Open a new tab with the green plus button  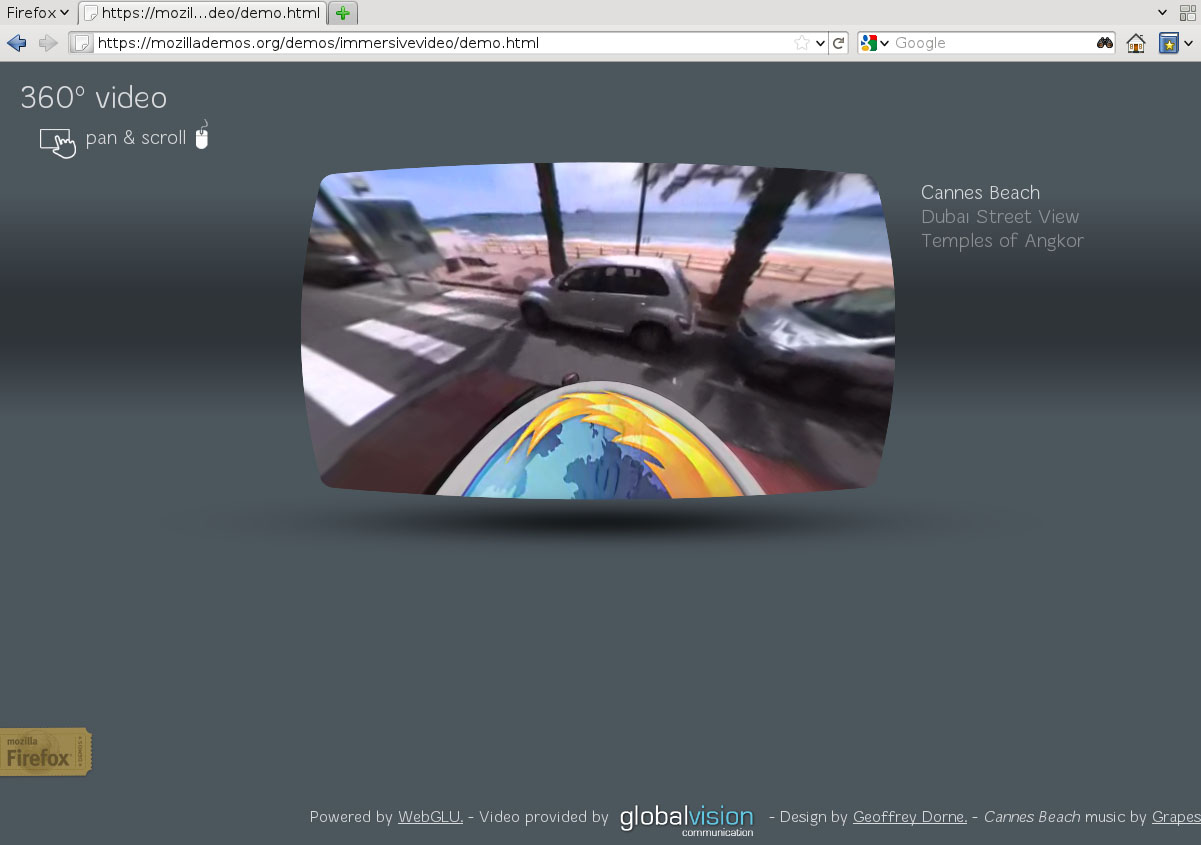[344, 13]
